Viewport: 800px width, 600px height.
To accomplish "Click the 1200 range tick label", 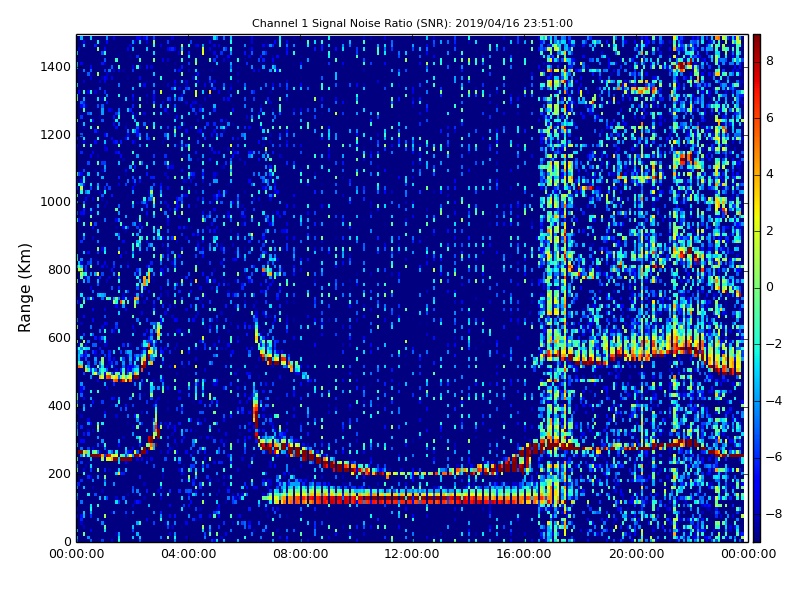I will [x=56, y=135].
